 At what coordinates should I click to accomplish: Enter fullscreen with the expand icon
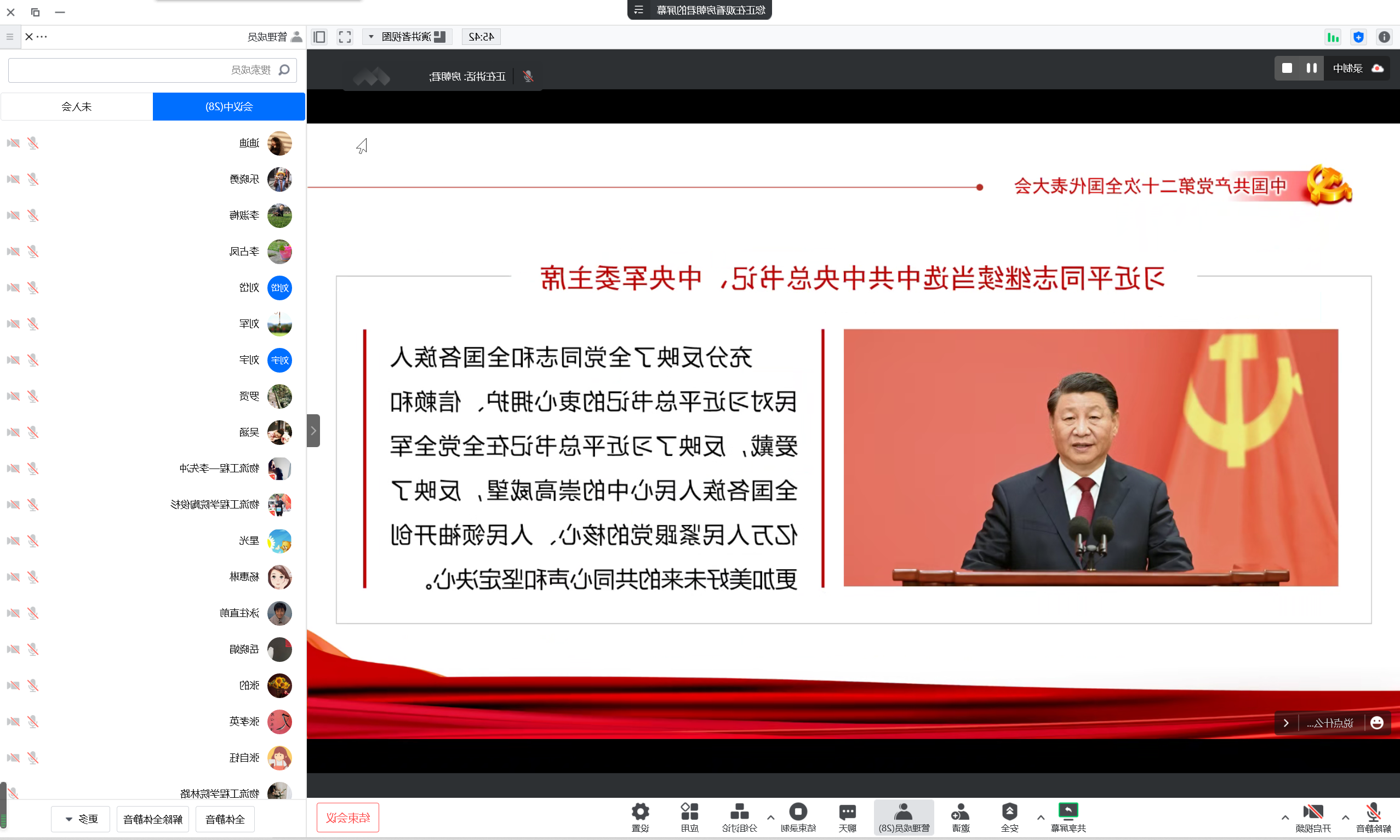tap(345, 37)
